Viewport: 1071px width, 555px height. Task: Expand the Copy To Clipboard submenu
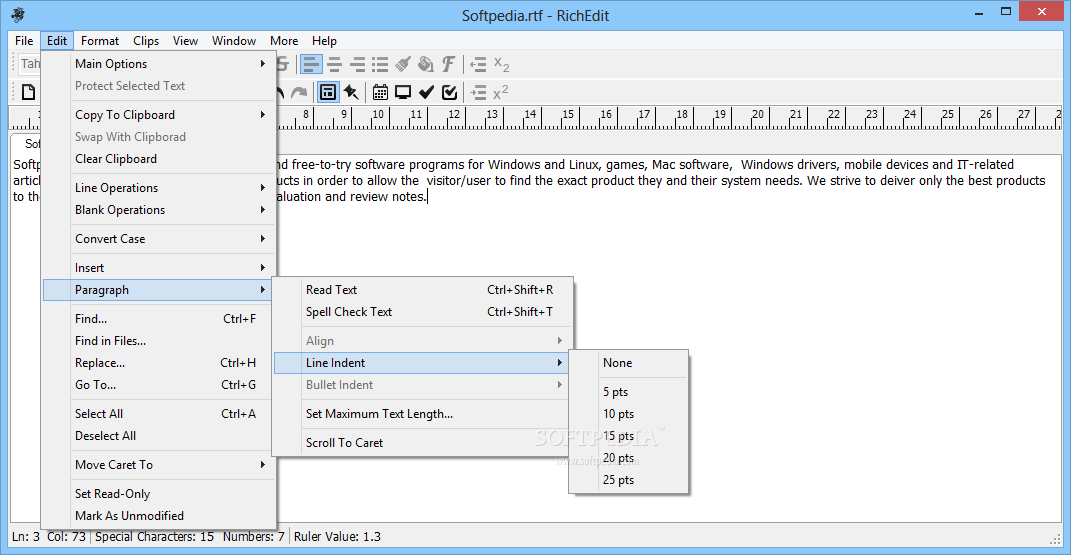click(x=158, y=115)
